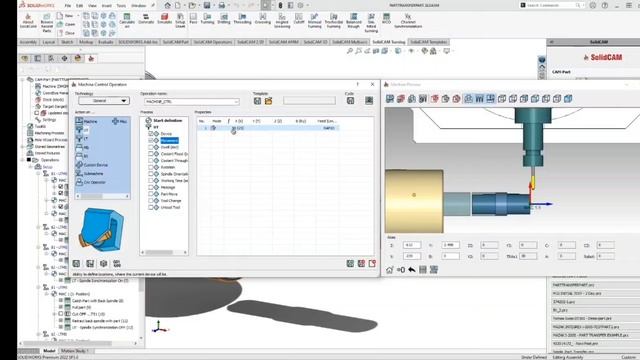Click the zoom magnifier icon above viewport
Screen dimensions: 640x360
(x=350, y=51)
